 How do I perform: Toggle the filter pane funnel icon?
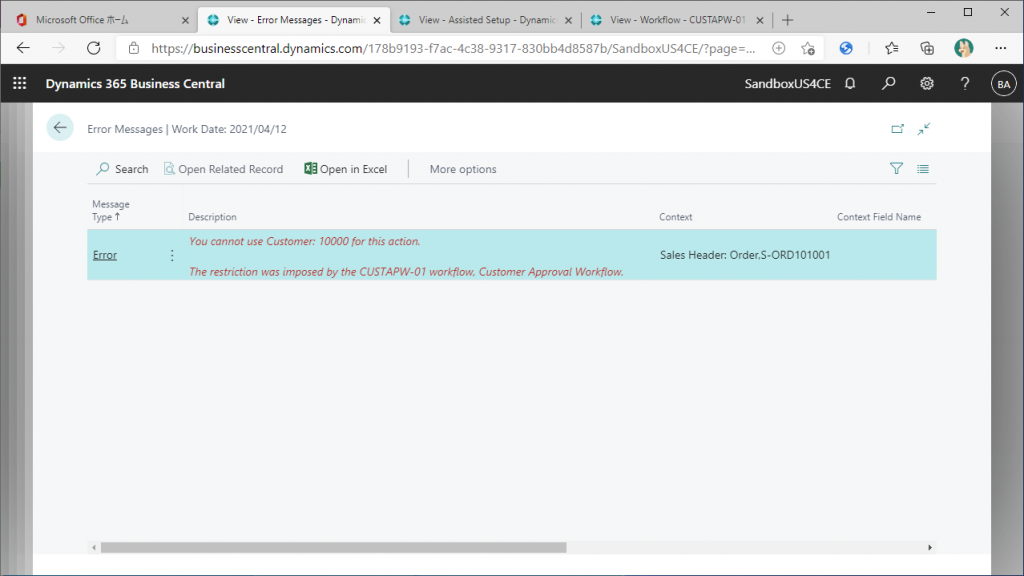[896, 168]
